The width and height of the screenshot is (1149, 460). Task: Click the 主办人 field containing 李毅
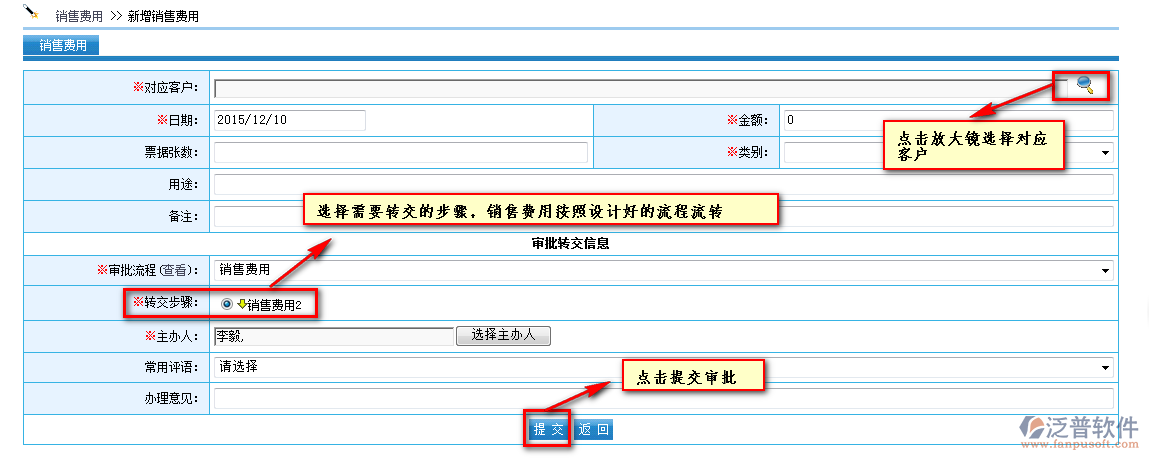(x=334, y=335)
